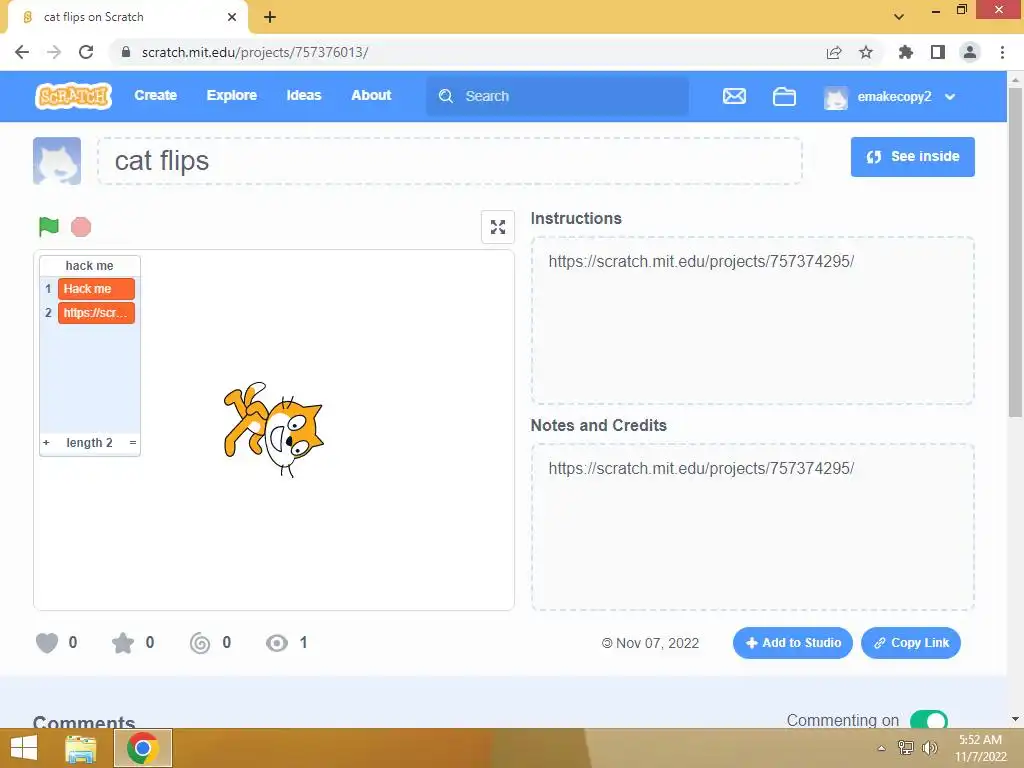Click the browser forward arrow
The image size is (1024, 768).
pyautogui.click(x=54, y=52)
